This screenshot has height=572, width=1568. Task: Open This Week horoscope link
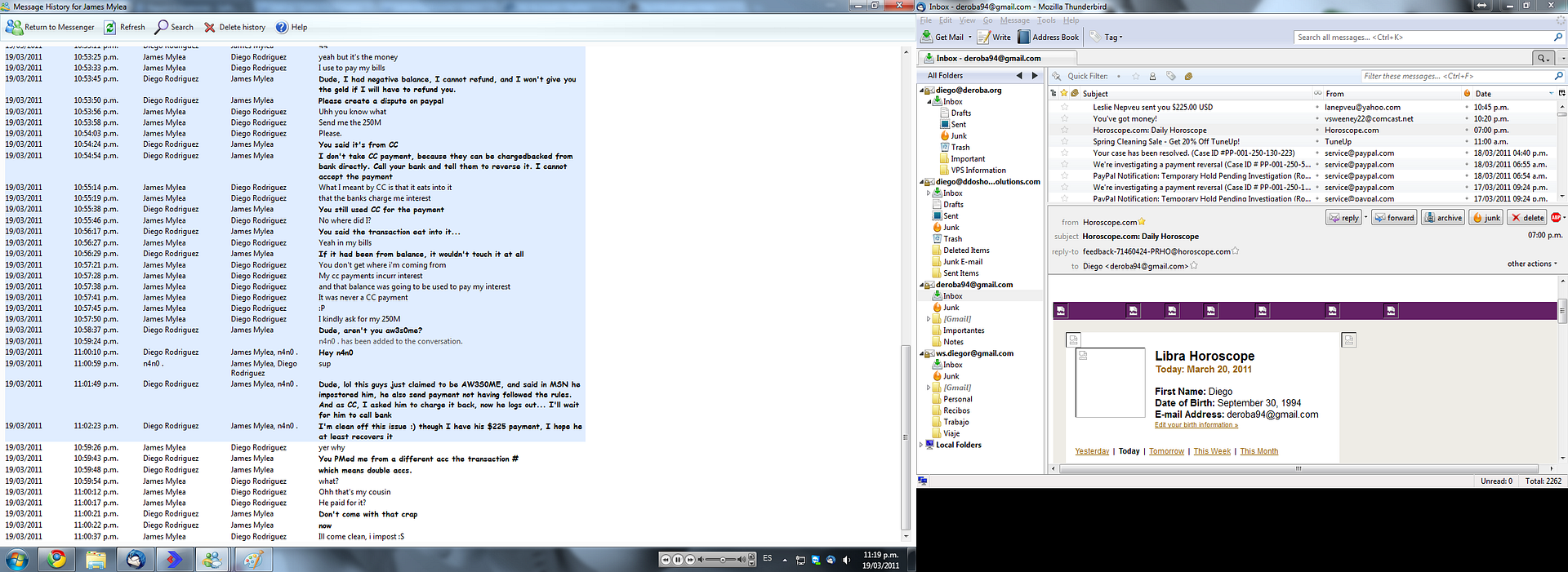point(1212,451)
